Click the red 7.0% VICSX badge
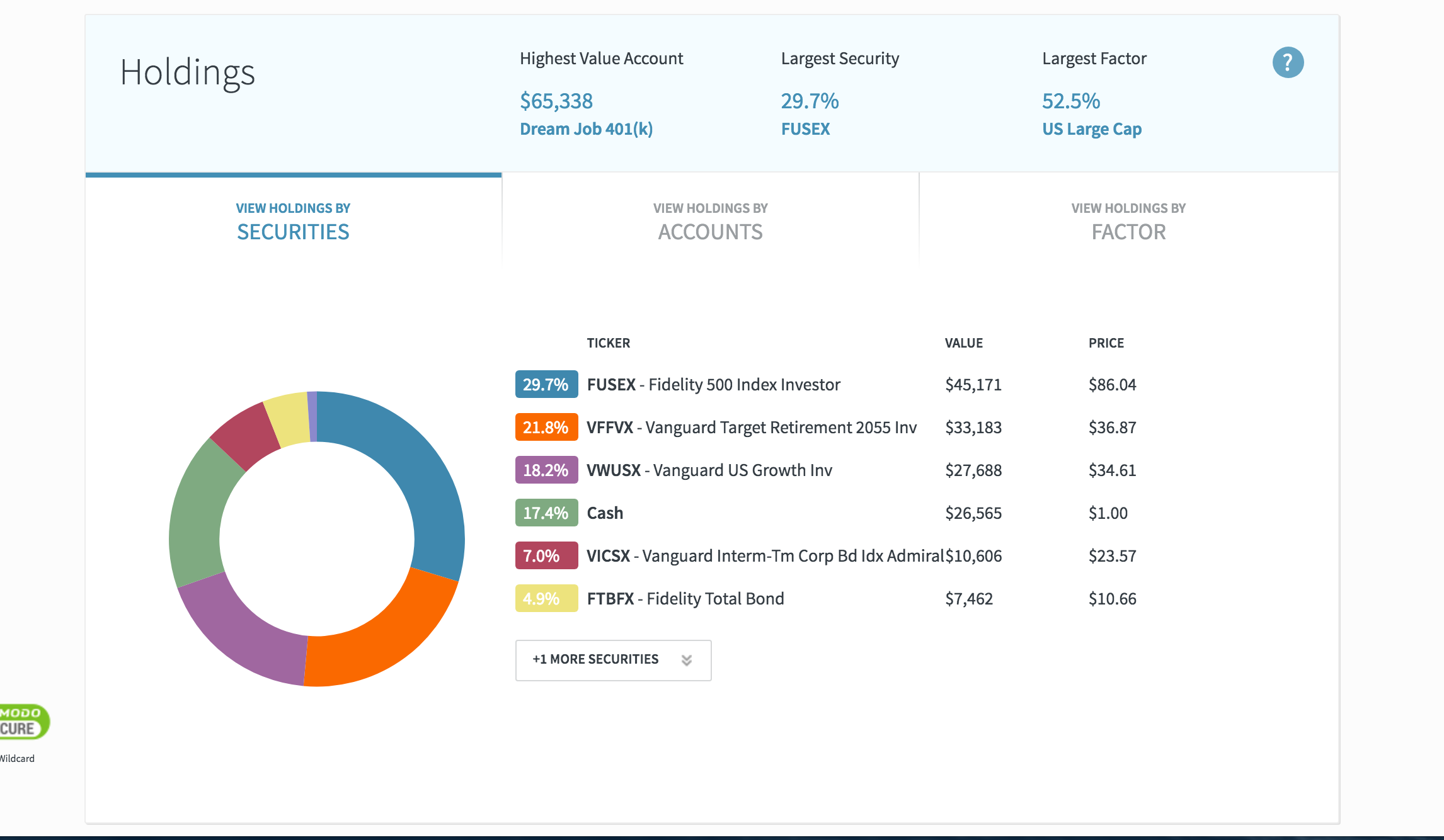Viewport: 1444px width, 840px height. pos(546,556)
